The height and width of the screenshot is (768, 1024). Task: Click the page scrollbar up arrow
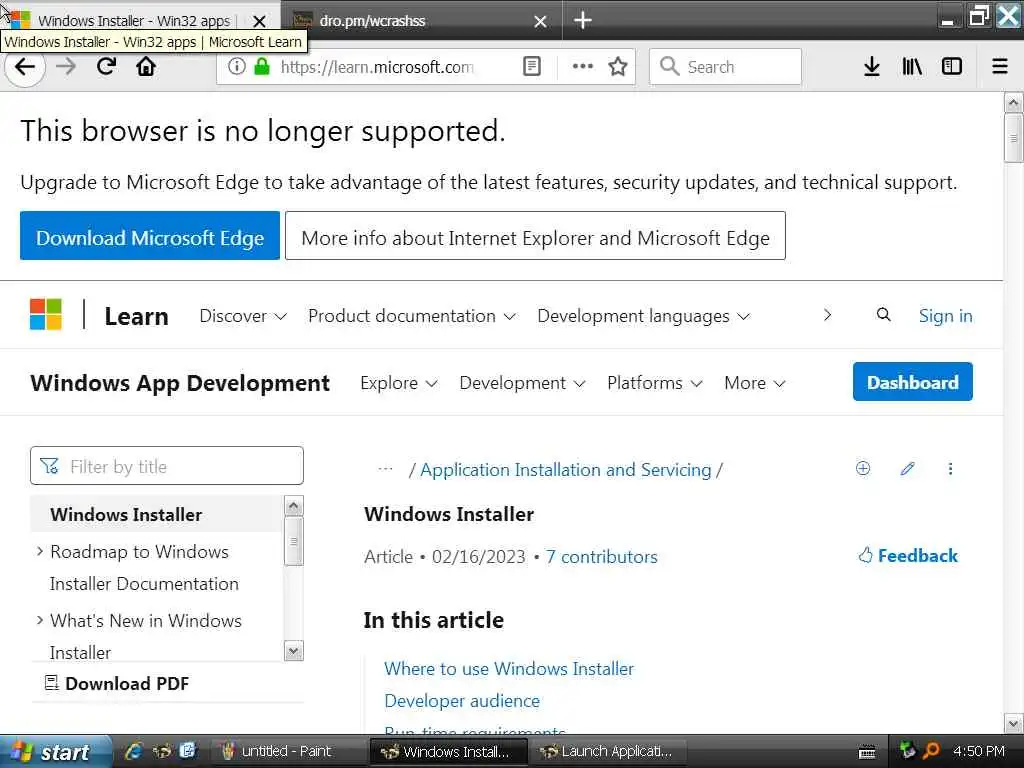[x=1013, y=103]
